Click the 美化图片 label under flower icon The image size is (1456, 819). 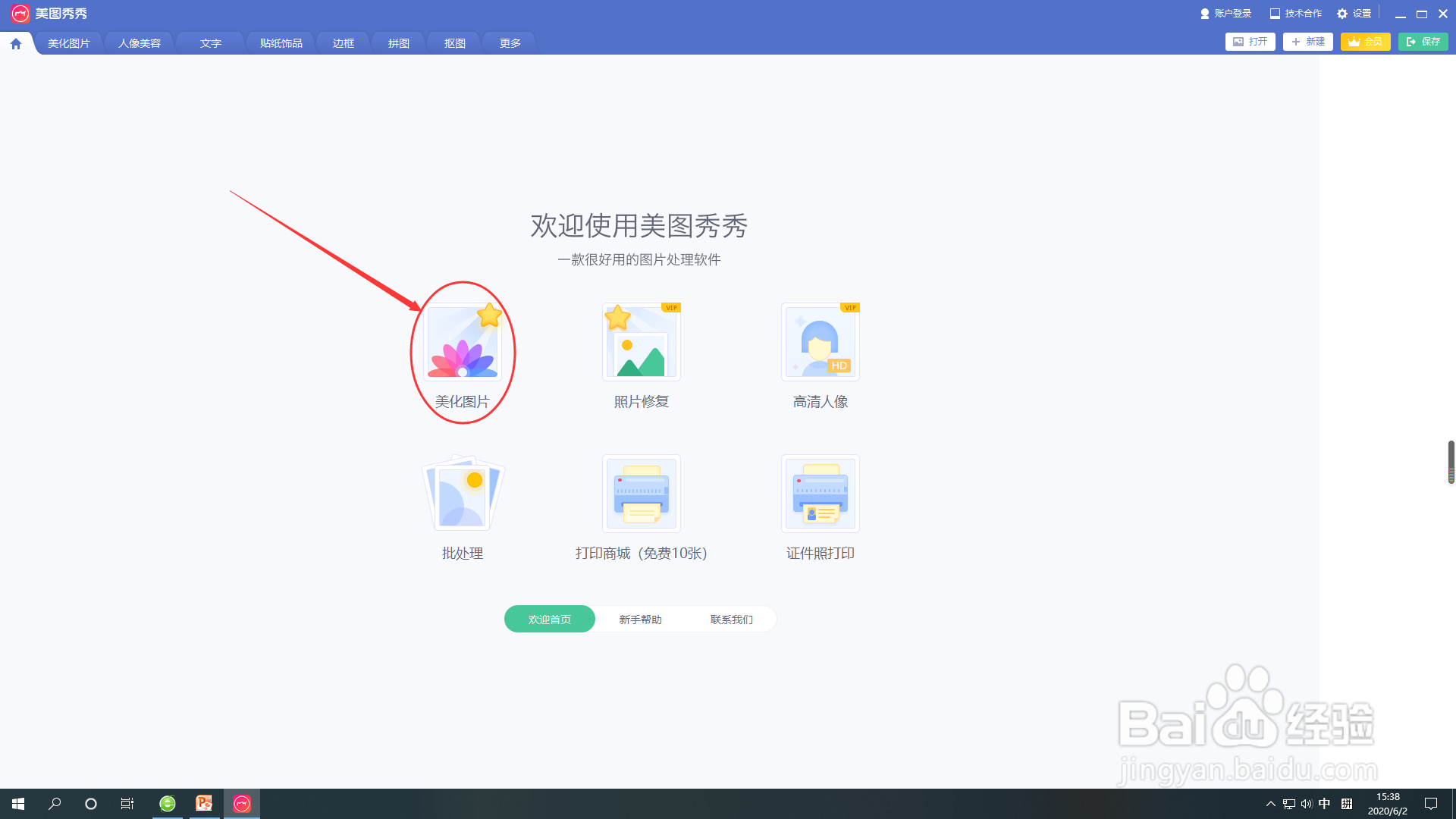[463, 402]
